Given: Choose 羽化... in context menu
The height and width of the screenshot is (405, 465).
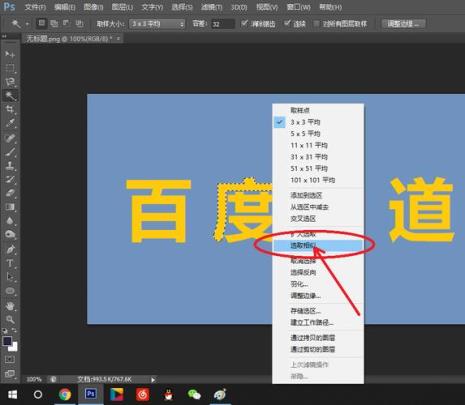Looking at the screenshot, I should (x=318, y=284).
